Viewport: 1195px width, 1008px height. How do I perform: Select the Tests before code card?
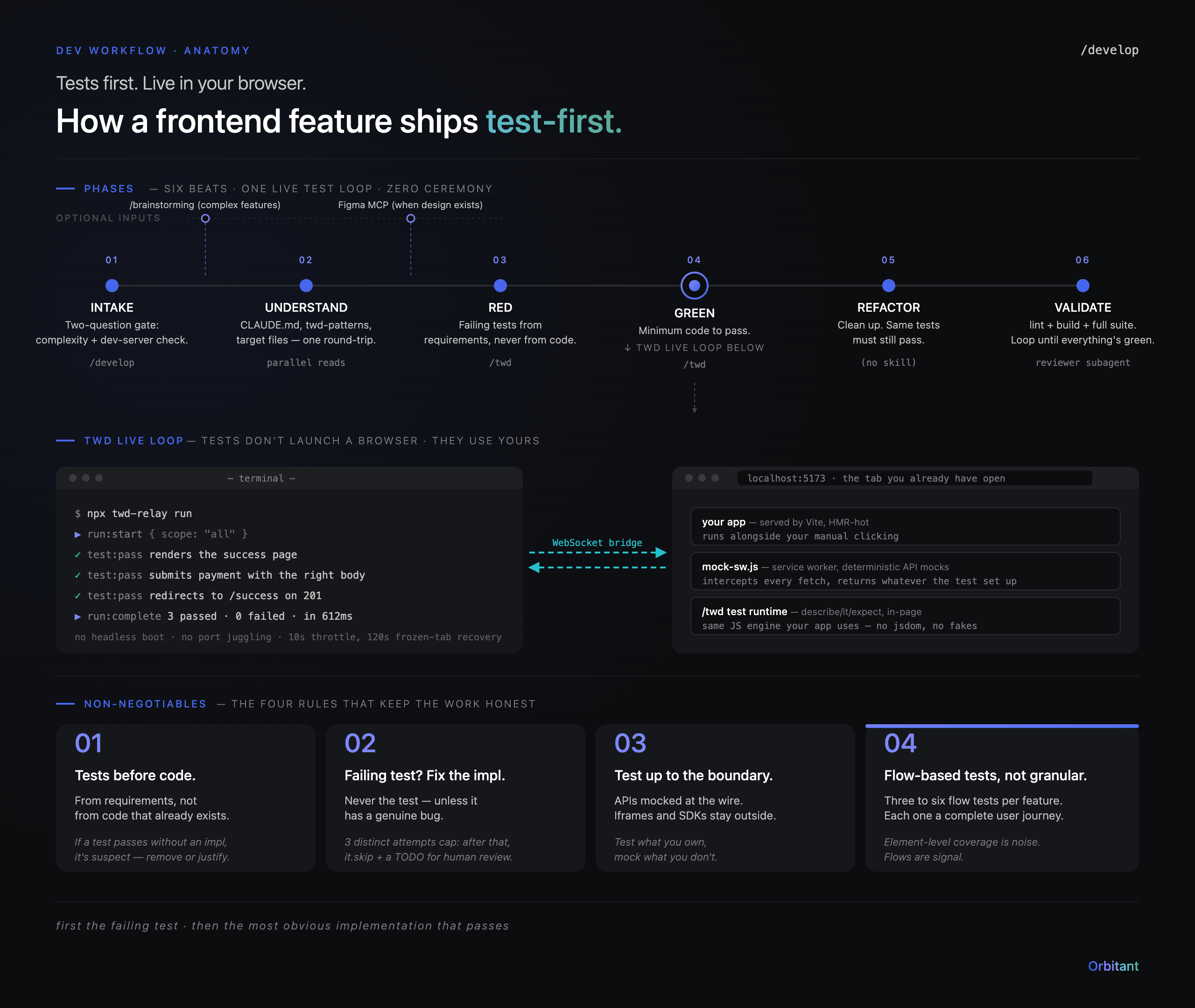pos(186,798)
